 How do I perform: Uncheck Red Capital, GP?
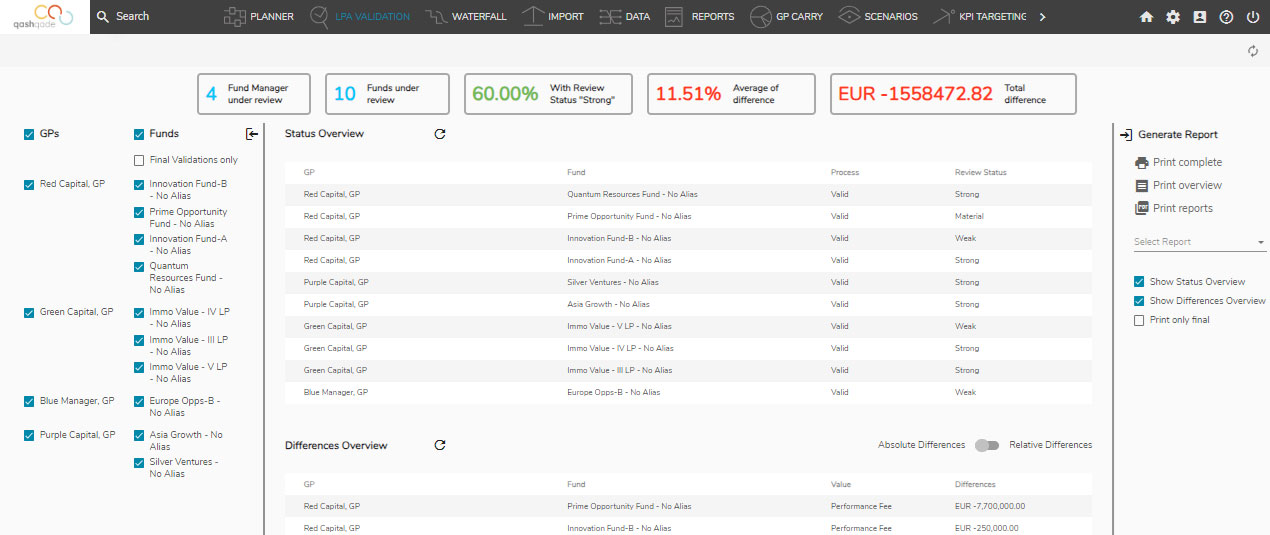point(29,185)
